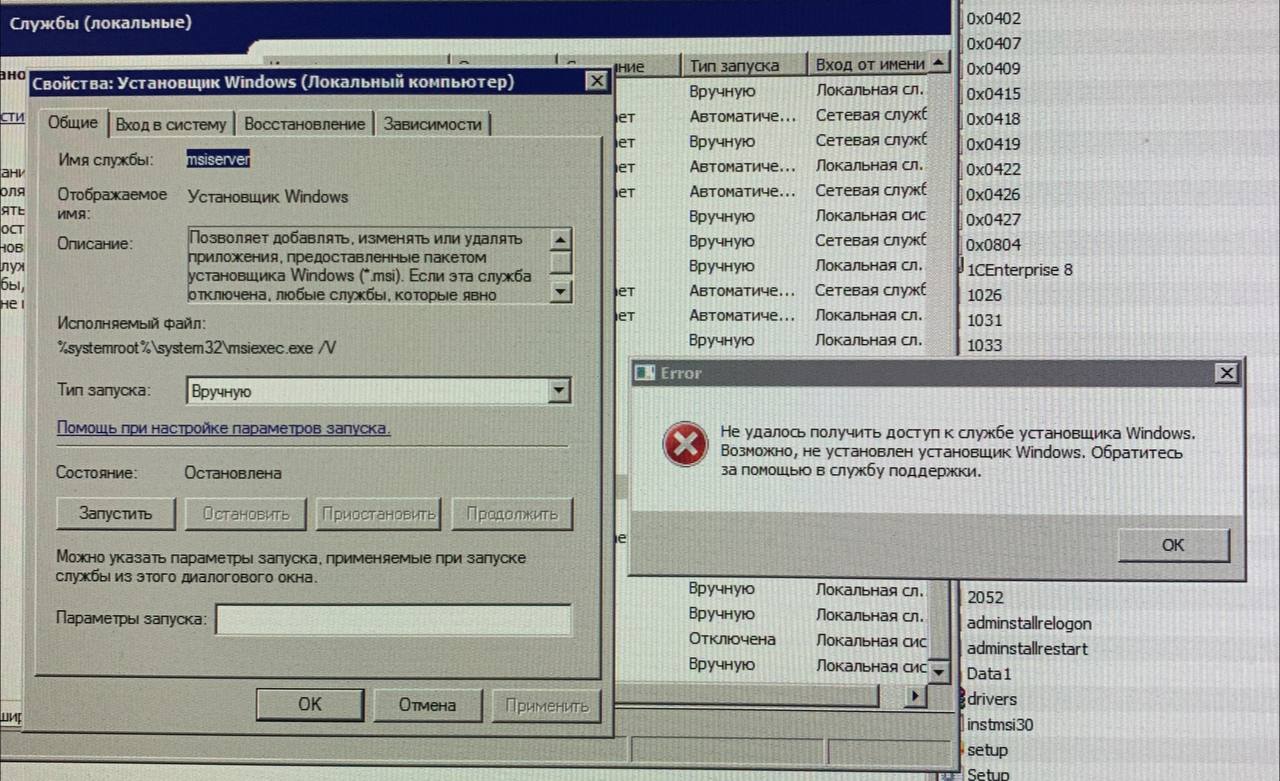Image resolution: width=1280 pixels, height=781 pixels.
Task: Select the 0x0427 entry
Action: [x=993, y=219]
